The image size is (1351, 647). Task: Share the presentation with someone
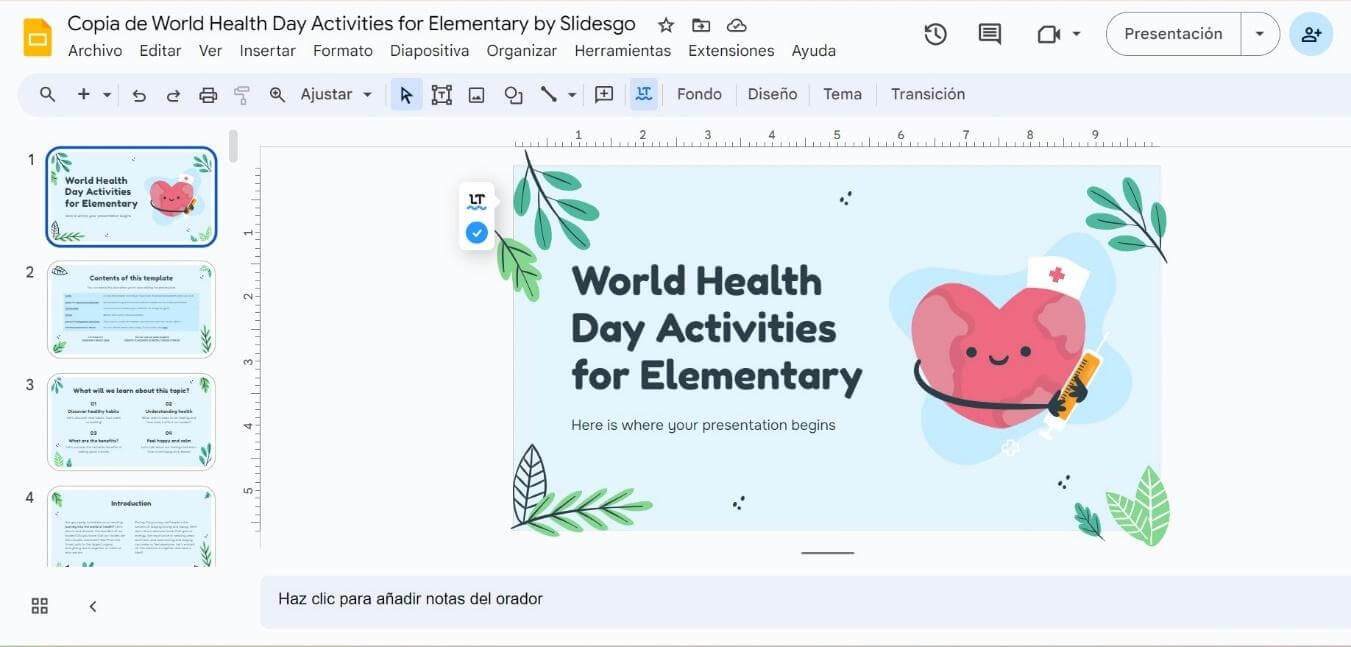[x=1311, y=33]
